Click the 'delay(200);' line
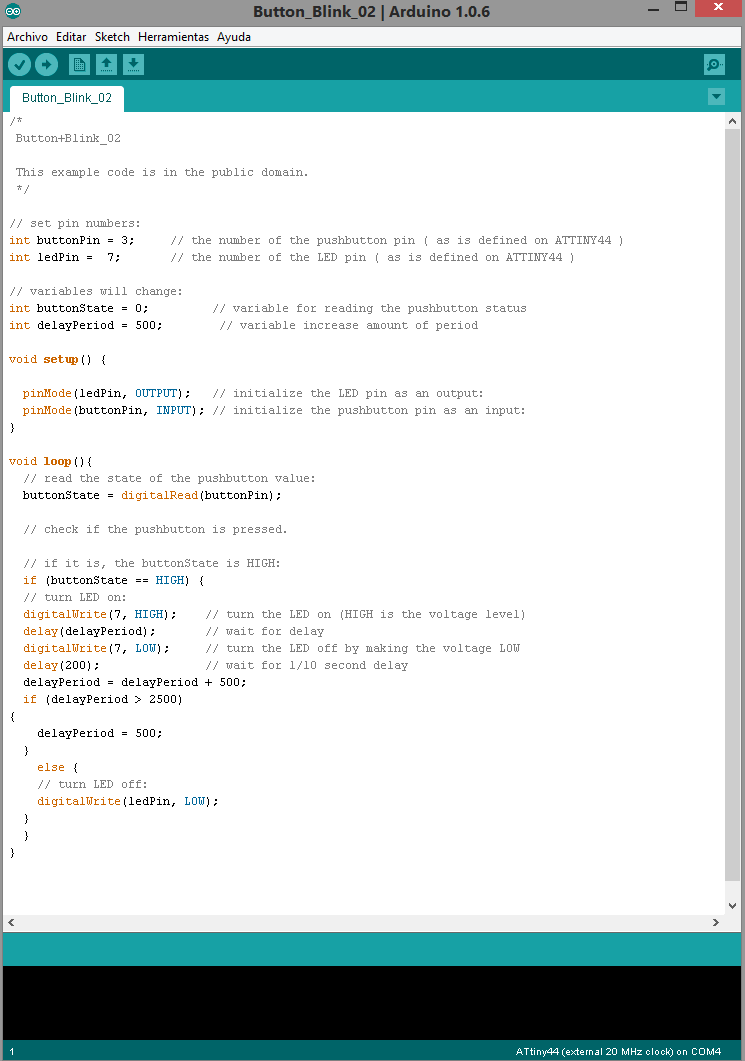 [x=61, y=665]
